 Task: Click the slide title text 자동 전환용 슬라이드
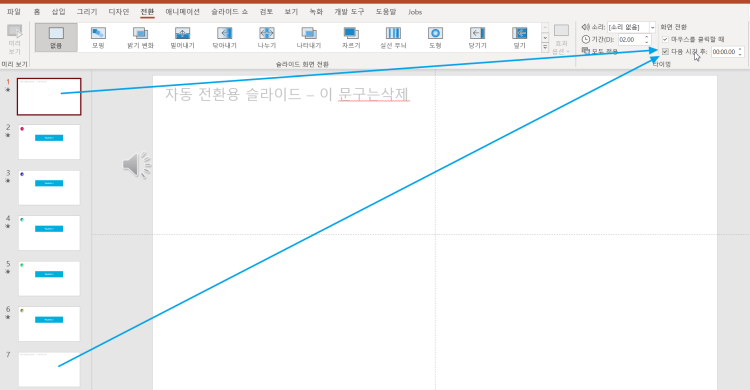click(233, 94)
